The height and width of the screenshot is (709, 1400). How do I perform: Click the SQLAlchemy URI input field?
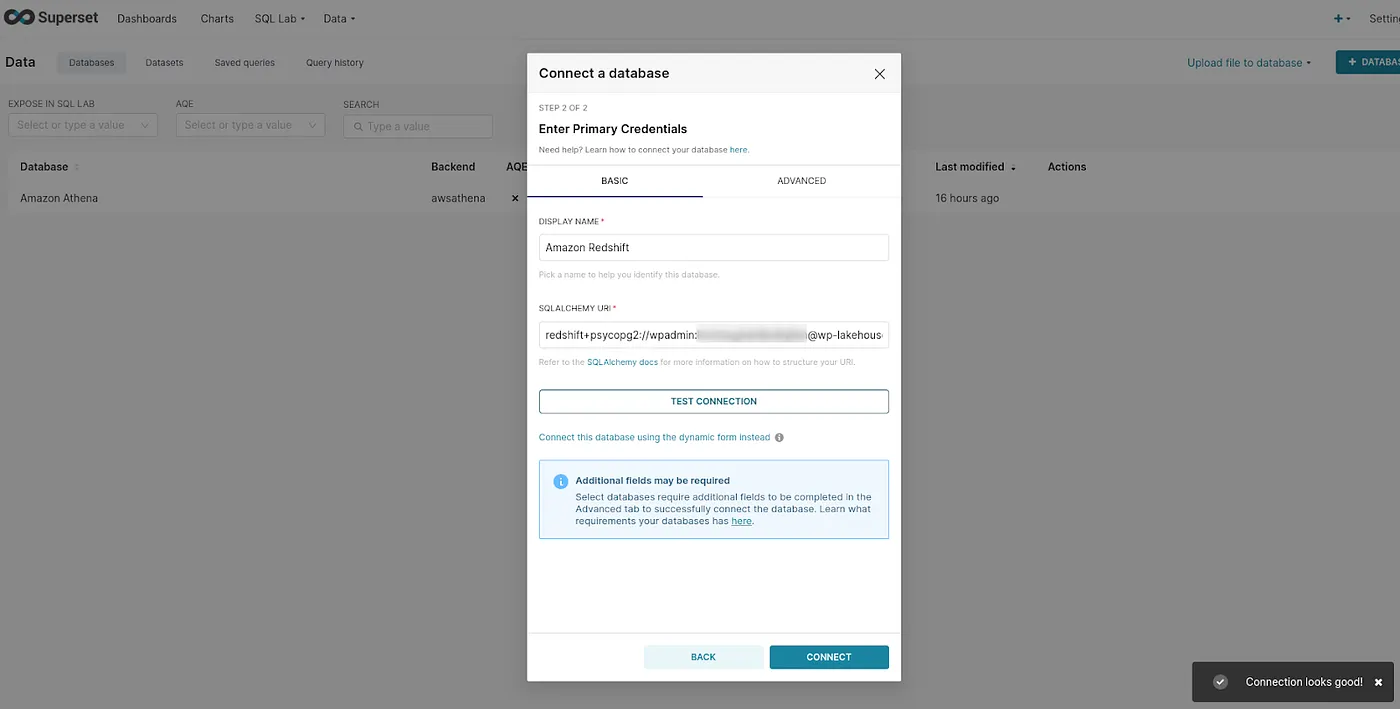coord(714,335)
